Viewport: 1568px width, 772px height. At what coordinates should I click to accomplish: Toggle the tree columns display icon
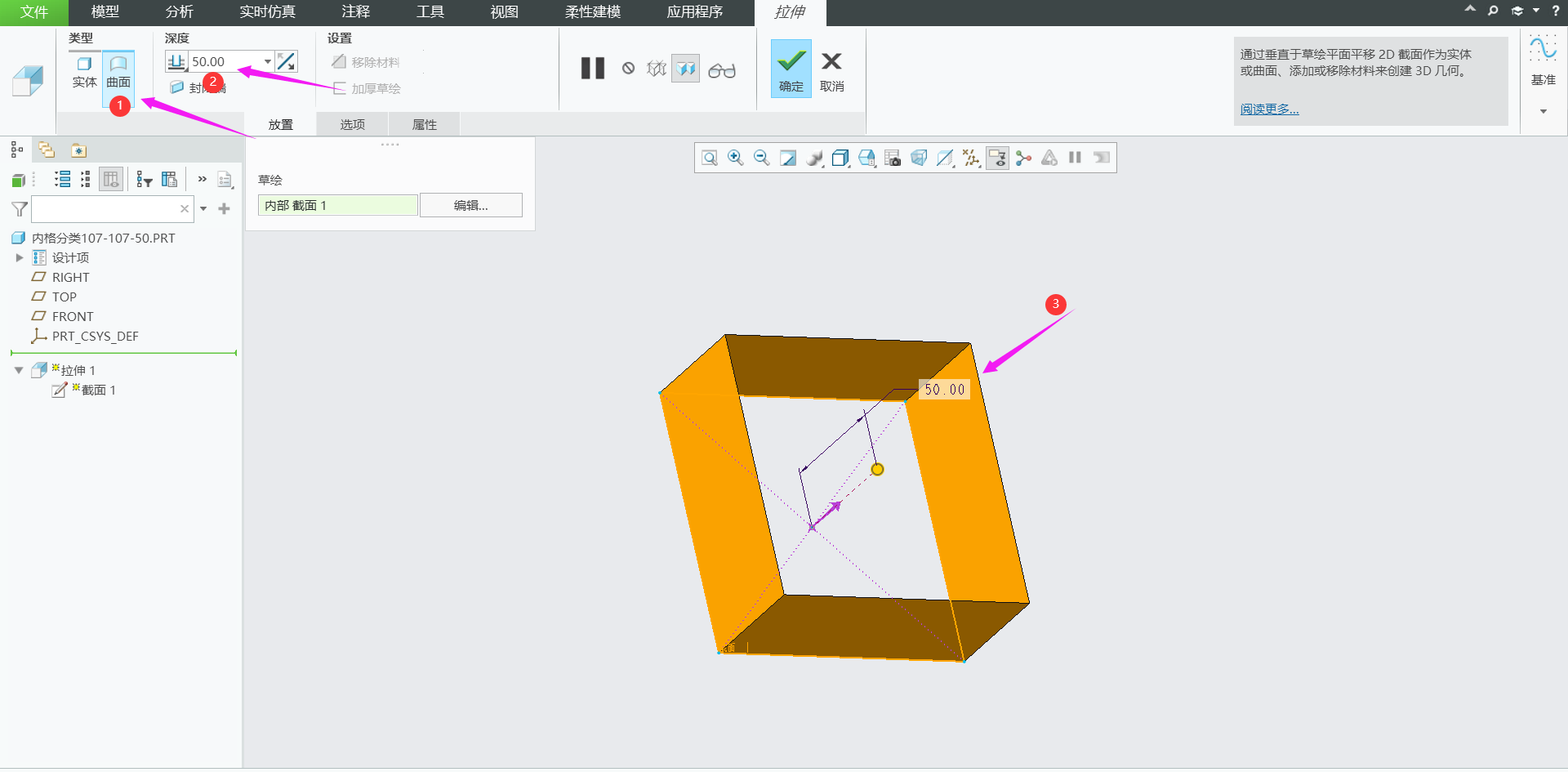point(111,179)
